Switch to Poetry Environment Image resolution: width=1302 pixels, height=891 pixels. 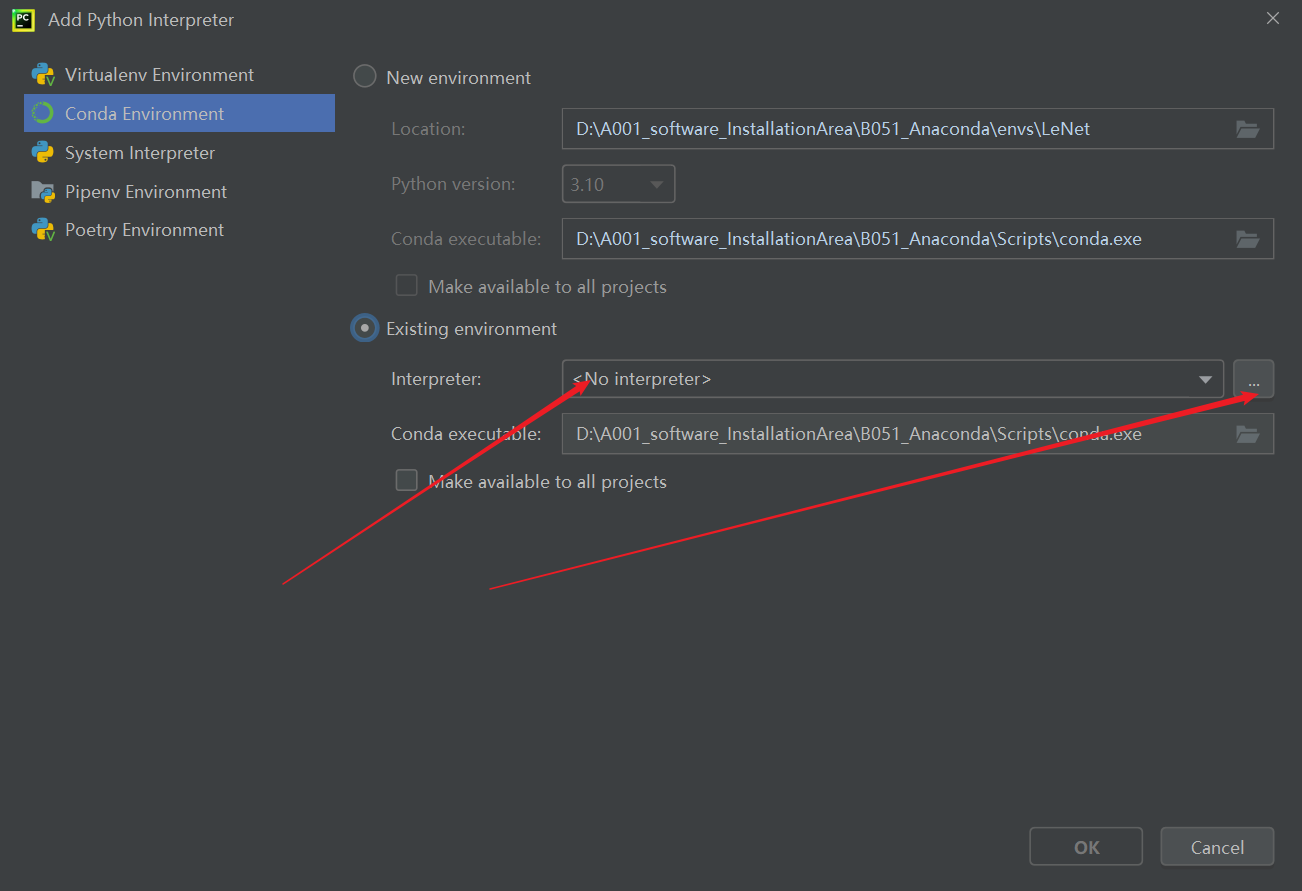point(179,230)
